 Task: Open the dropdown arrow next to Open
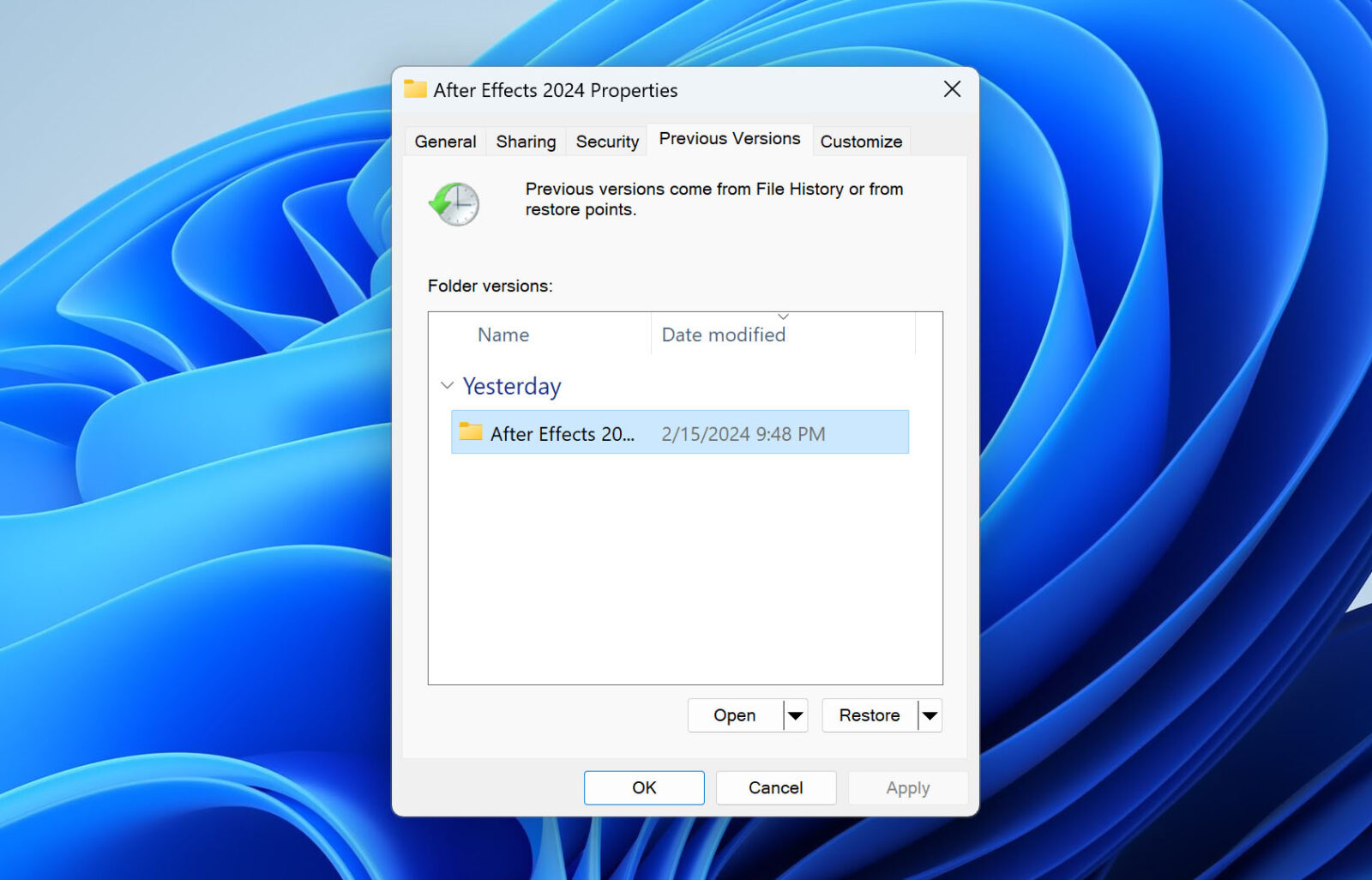click(796, 715)
